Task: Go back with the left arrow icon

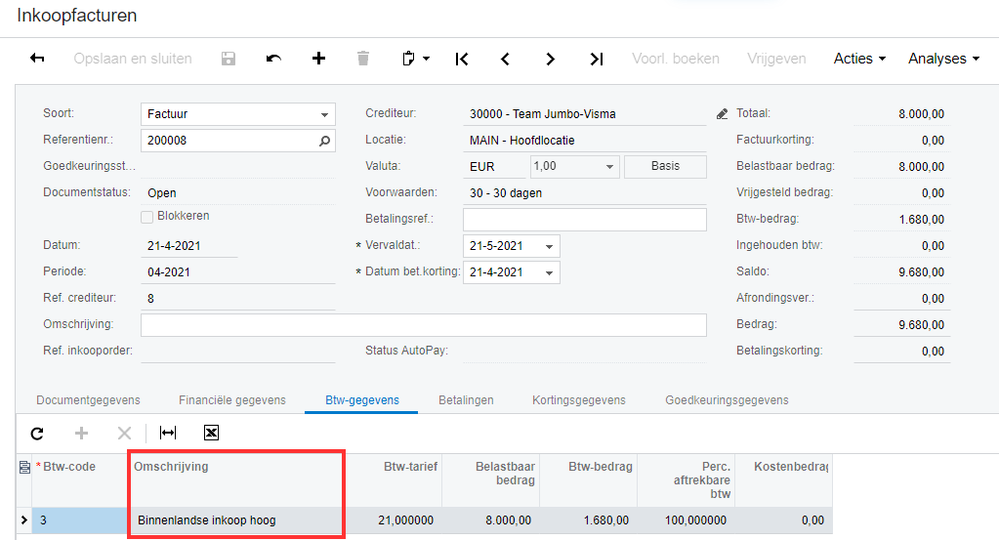Action: (37, 59)
